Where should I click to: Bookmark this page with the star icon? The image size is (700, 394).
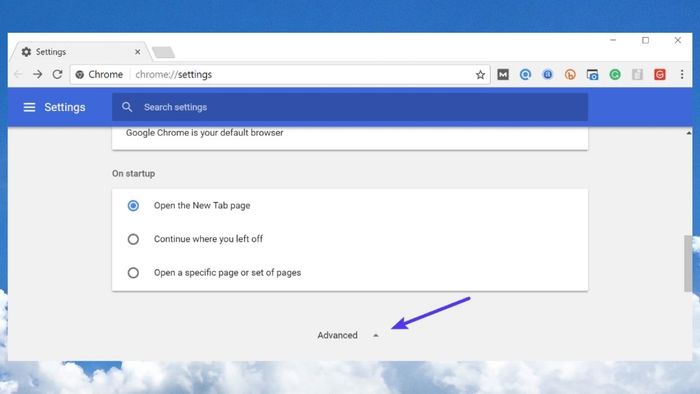(480, 75)
